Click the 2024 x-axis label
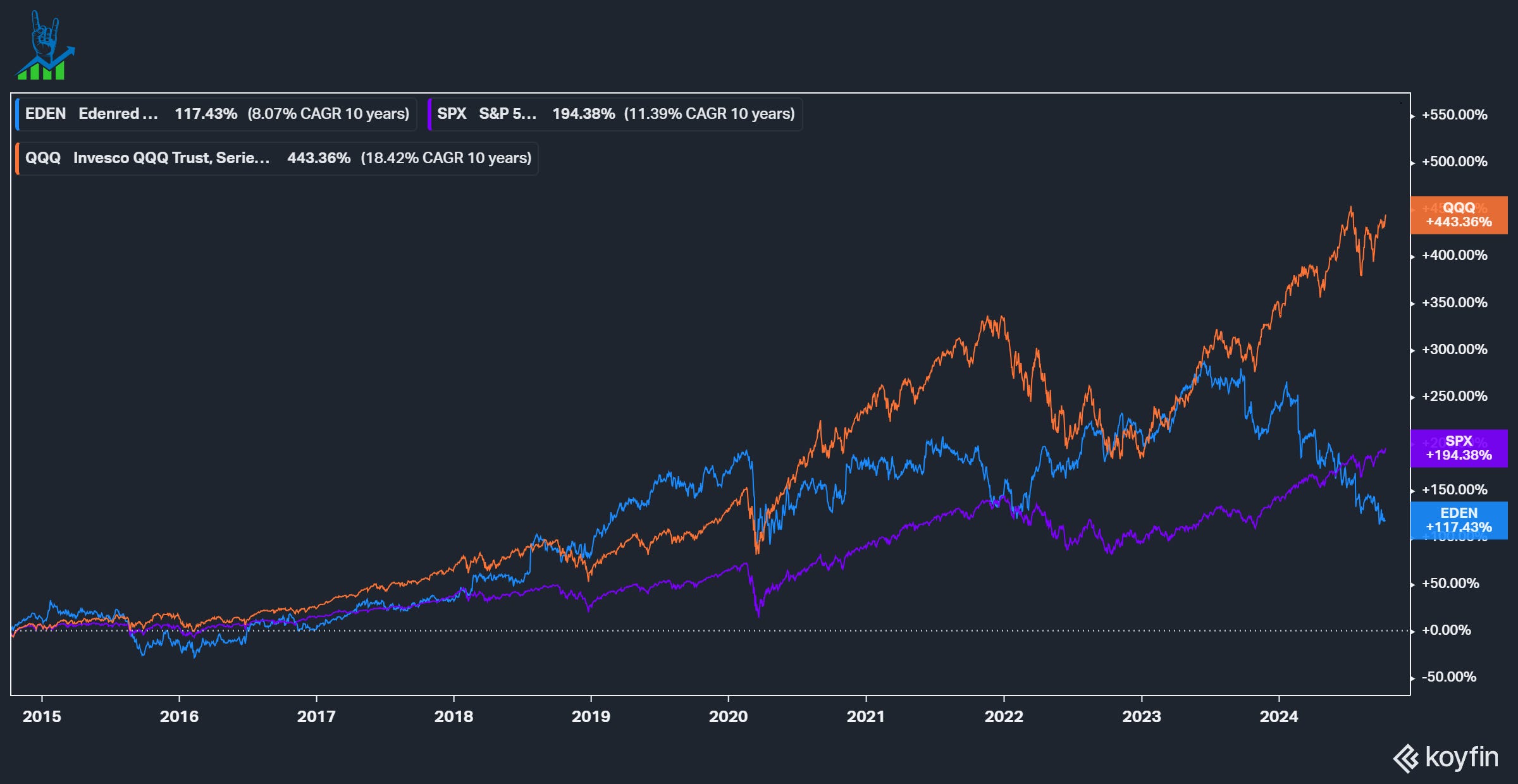1518x784 pixels. point(1279,716)
